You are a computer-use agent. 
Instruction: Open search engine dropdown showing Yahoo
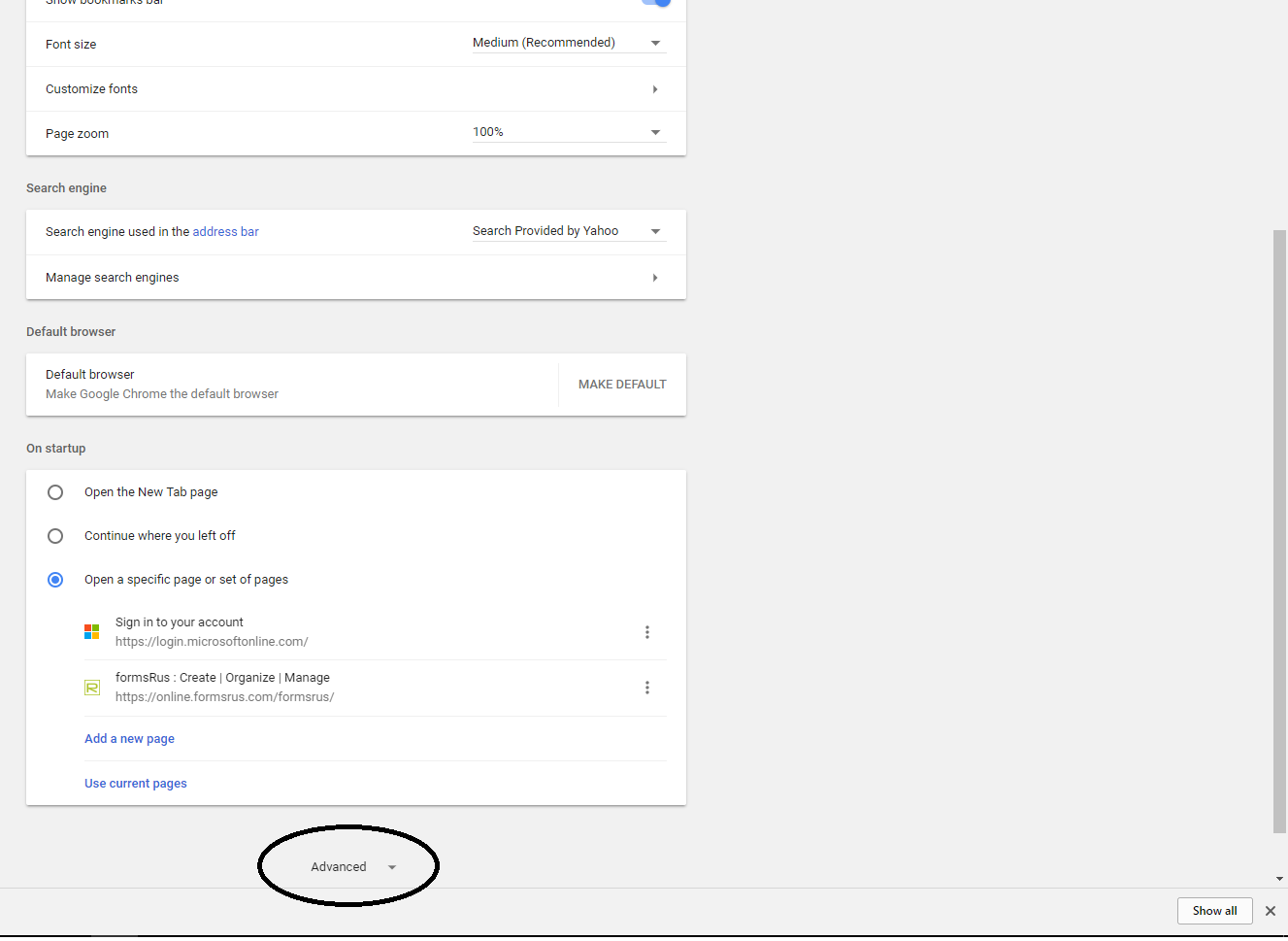(x=568, y=231)
